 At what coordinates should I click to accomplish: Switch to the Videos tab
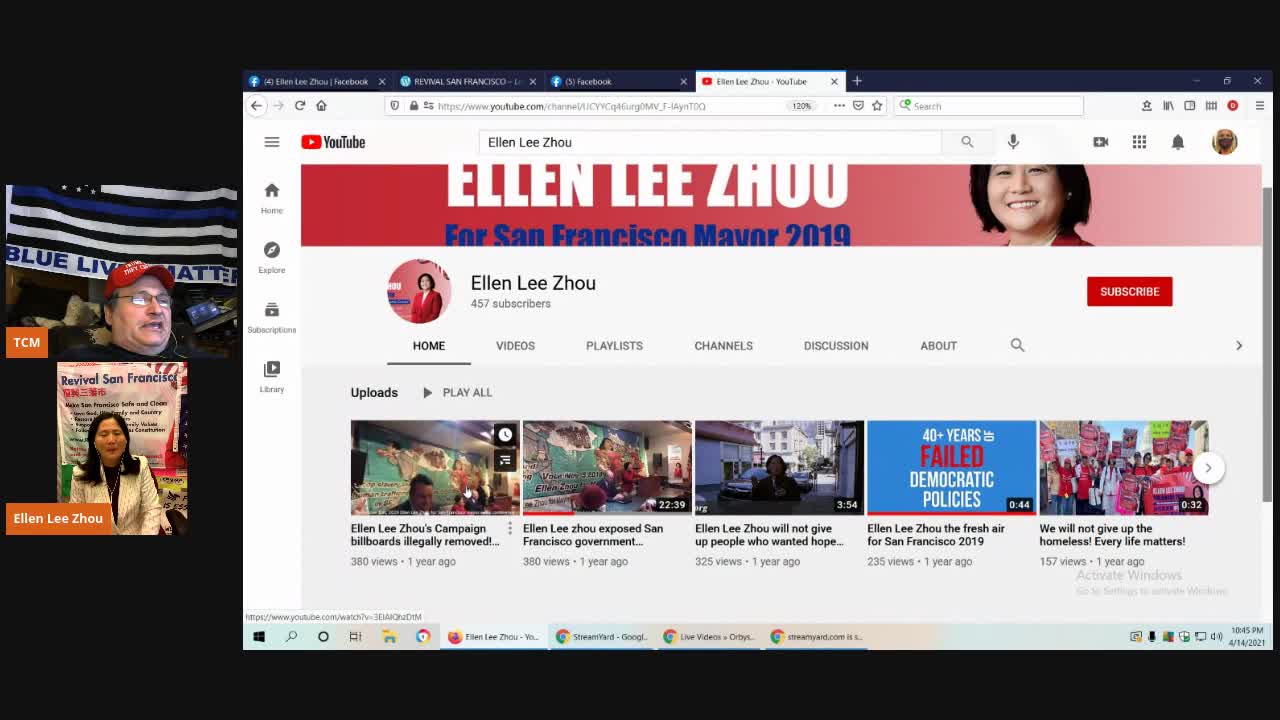(515, 345)
